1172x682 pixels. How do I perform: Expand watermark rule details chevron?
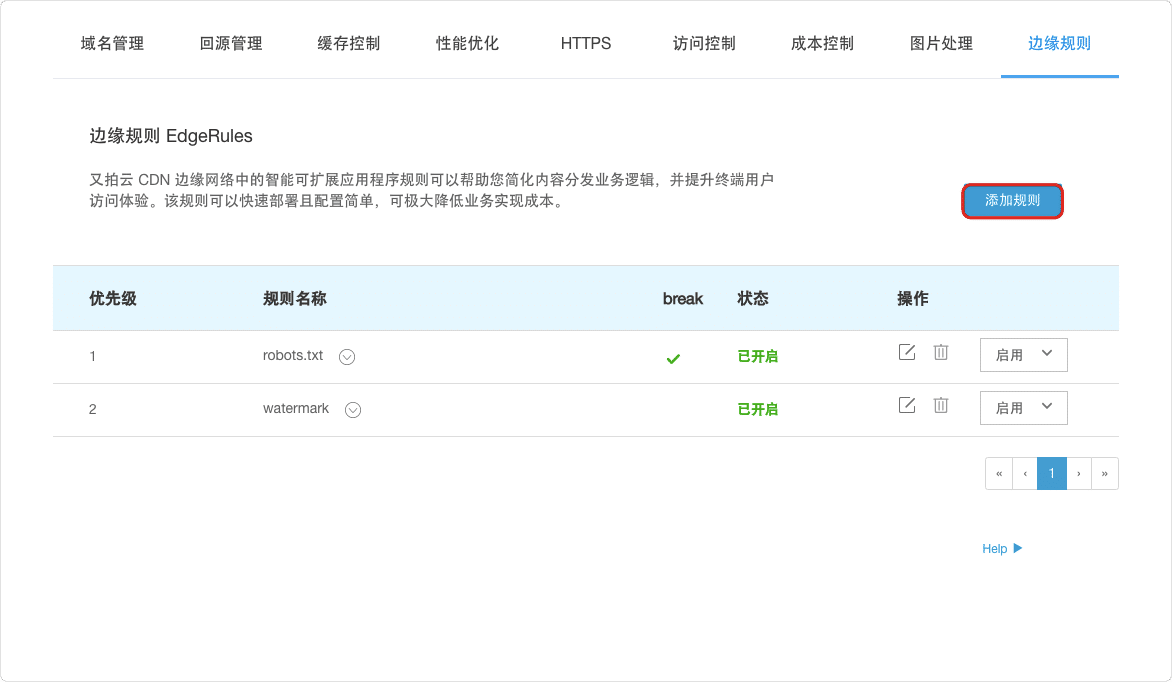353,410
